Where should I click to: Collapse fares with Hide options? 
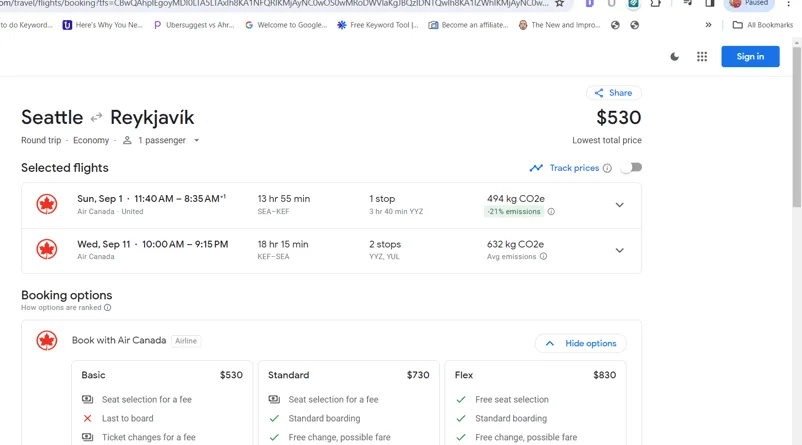point(581,343)
